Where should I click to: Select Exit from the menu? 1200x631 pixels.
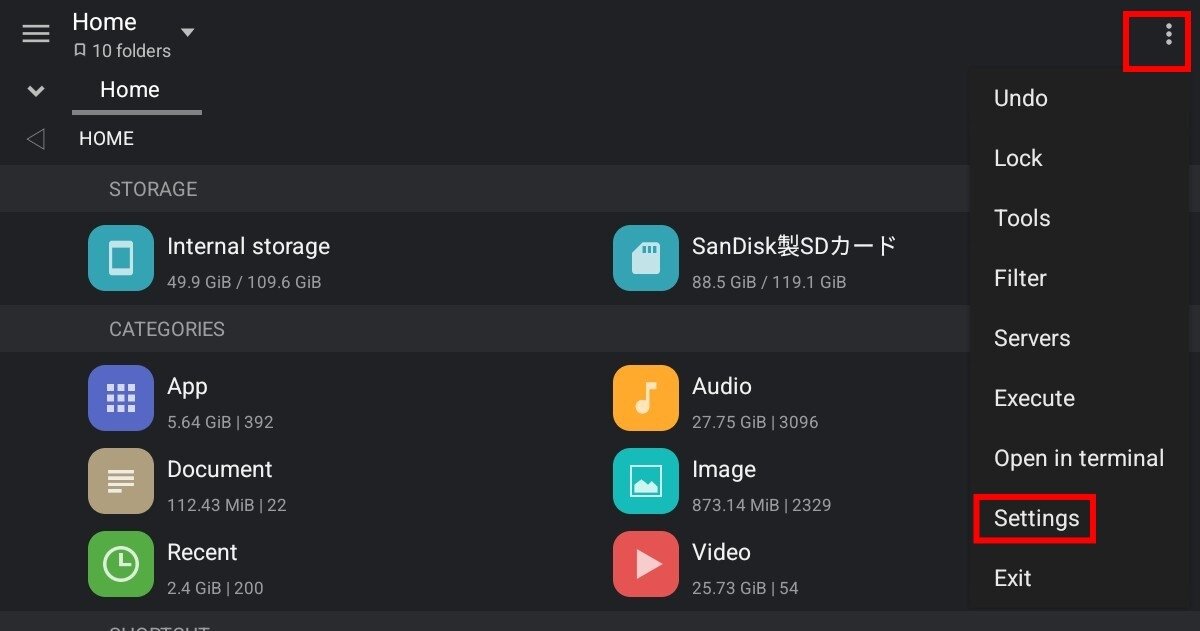(x=1012, y=577)
